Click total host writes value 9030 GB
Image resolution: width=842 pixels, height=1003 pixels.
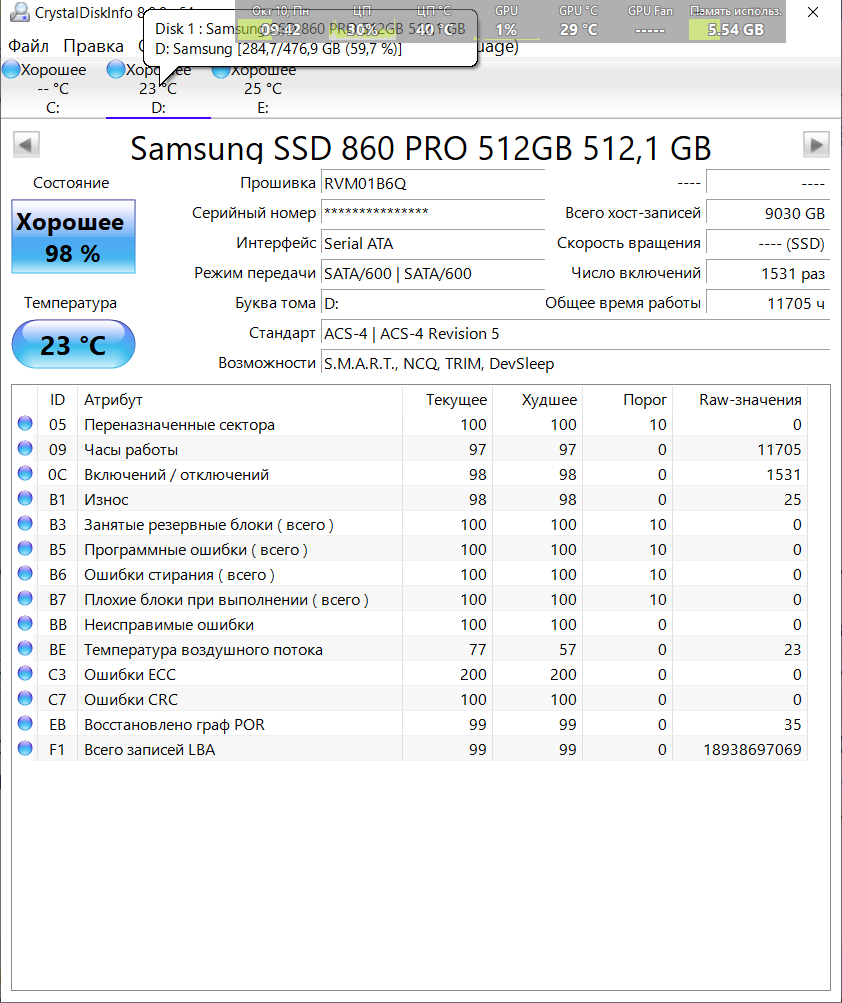tap(768, 213)
